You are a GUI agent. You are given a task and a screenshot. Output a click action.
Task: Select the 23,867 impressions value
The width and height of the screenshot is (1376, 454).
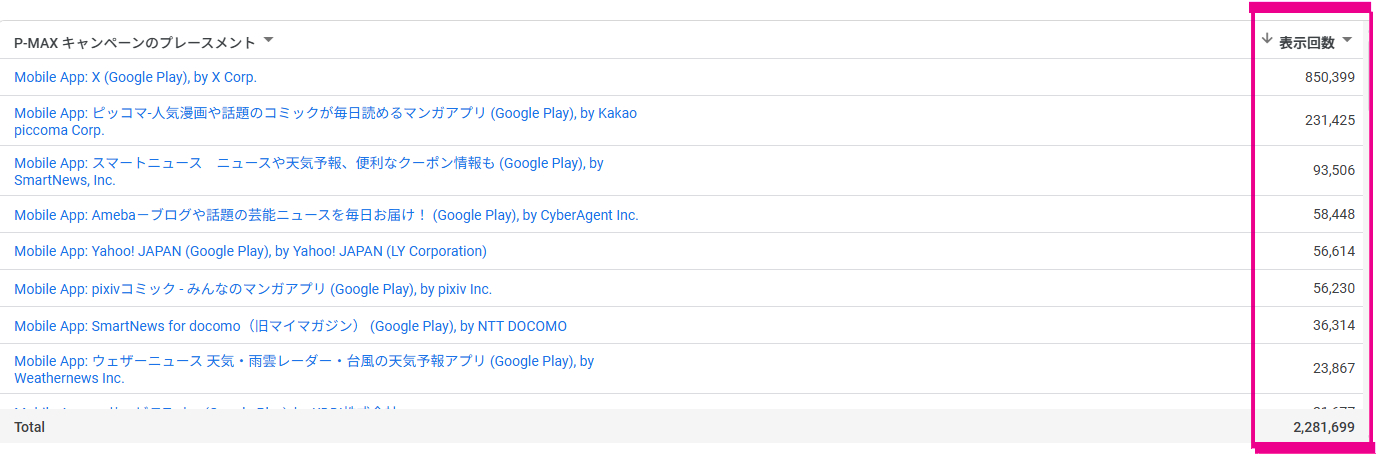tap(1334, 368)
